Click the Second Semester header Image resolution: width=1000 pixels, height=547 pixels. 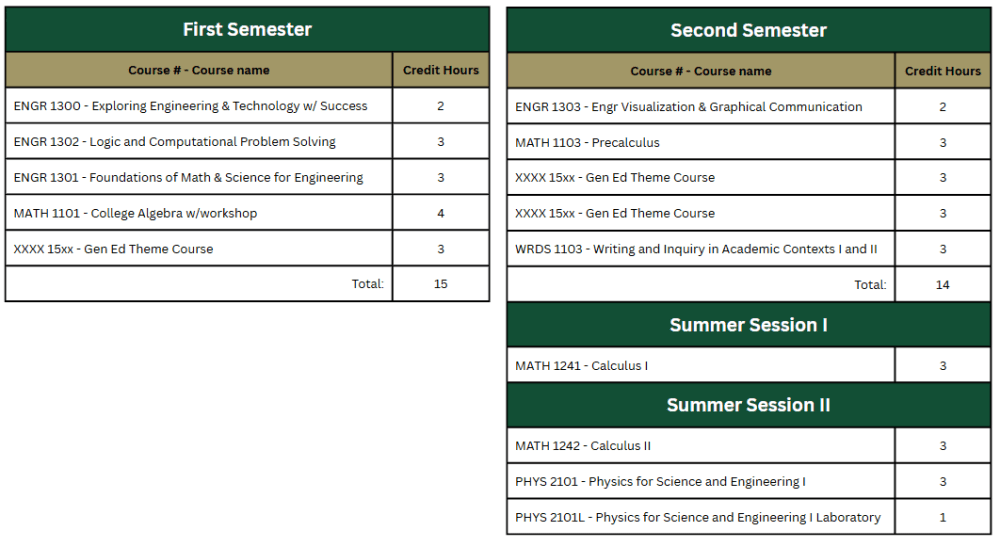click(748, 30)
